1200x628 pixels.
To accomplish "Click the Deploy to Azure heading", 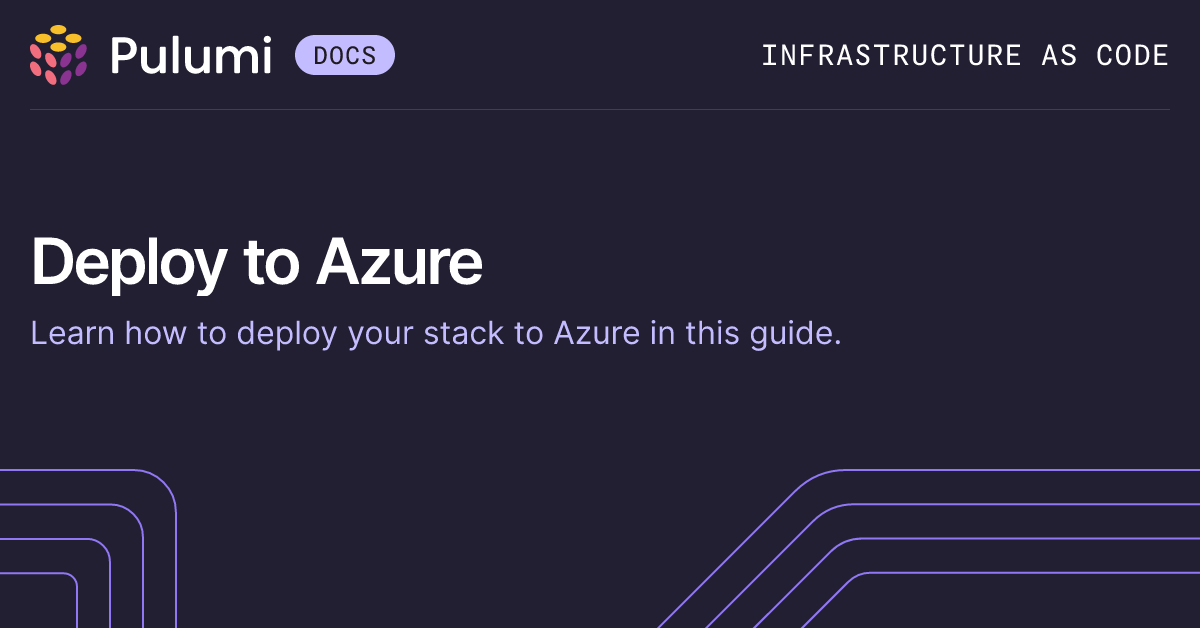I will point(257,263).
